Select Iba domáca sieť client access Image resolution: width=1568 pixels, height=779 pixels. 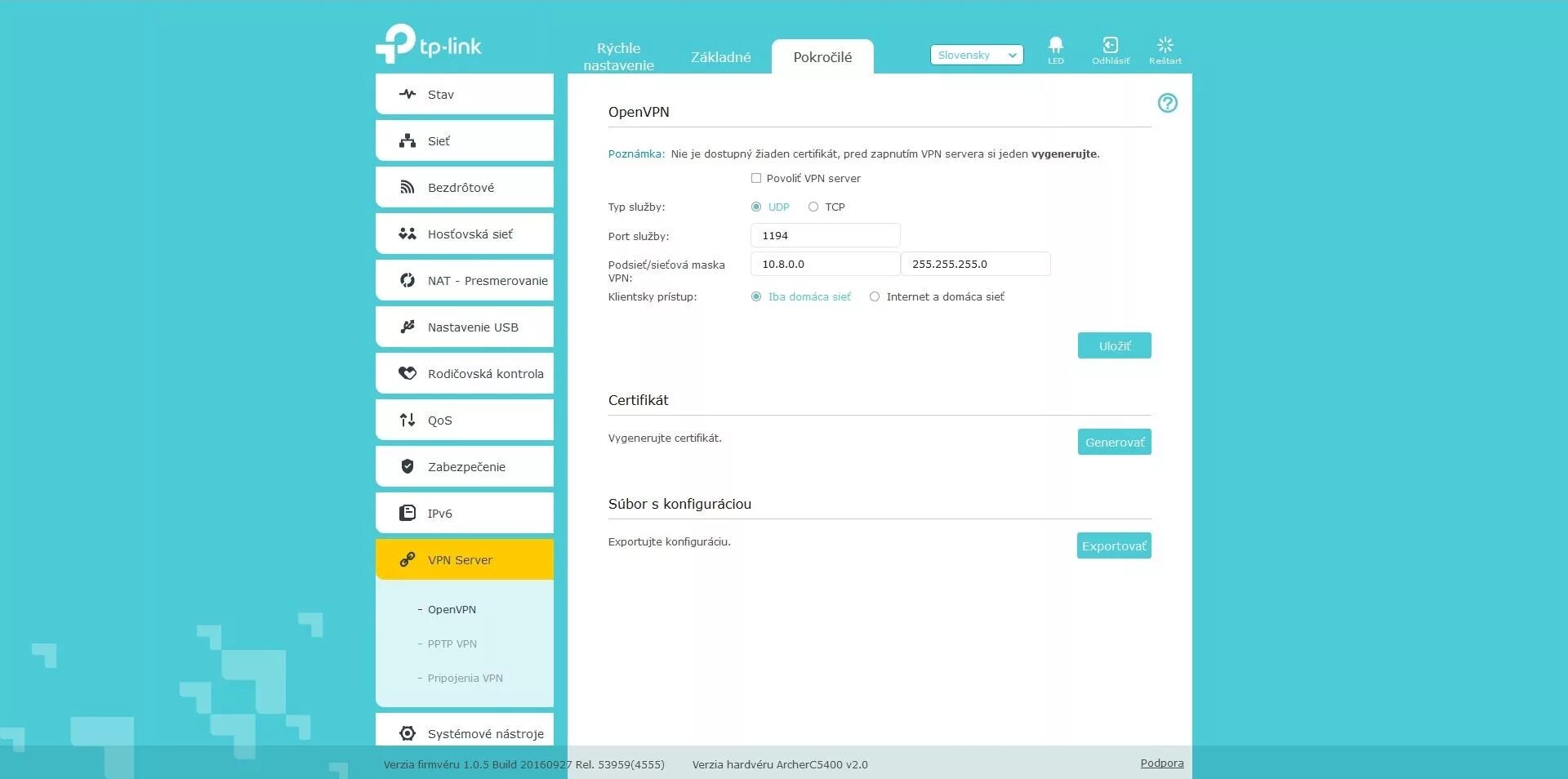[756, 296]
